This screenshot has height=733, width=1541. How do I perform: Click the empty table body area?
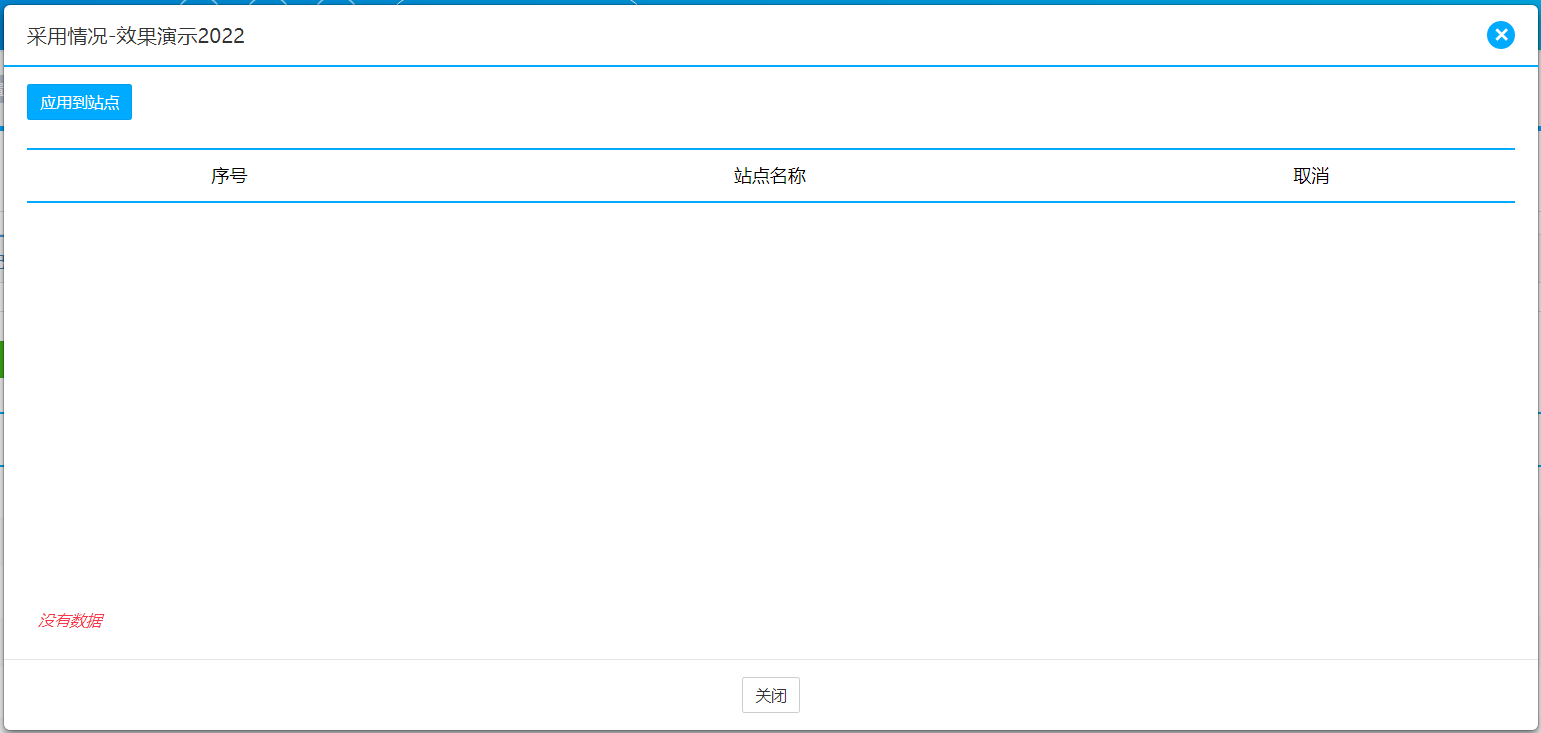(x=770, y=400)
